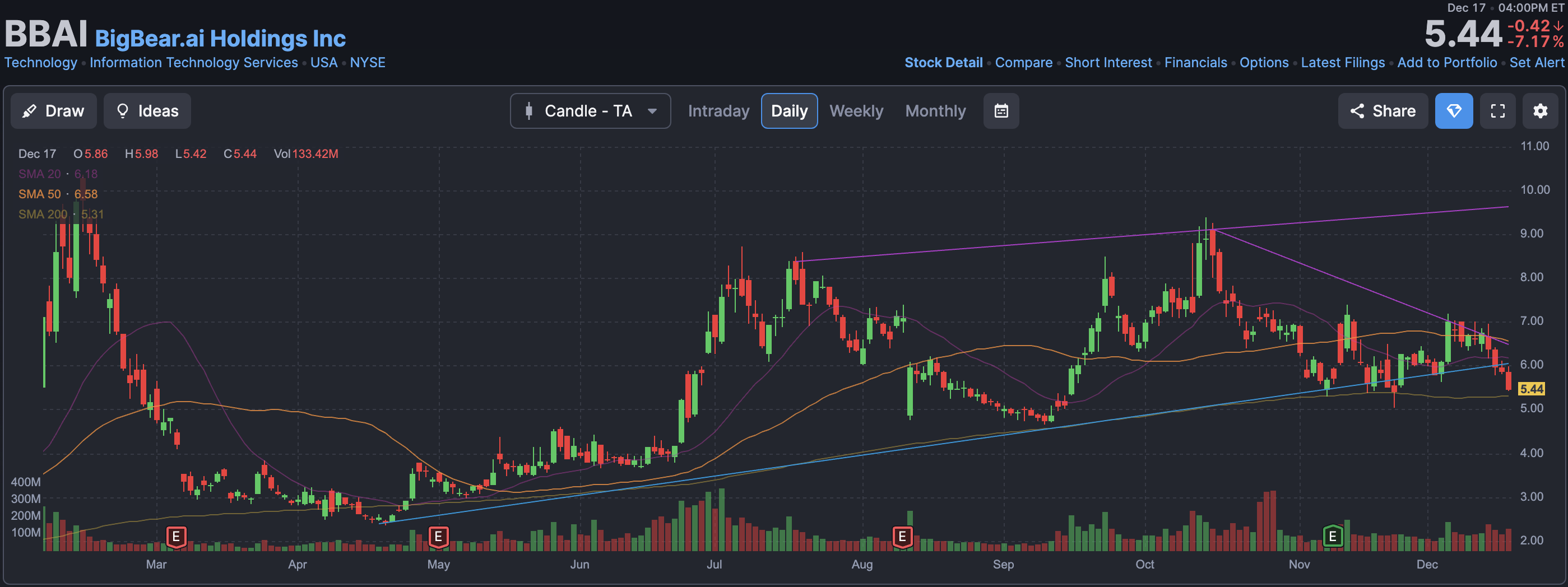Click the candlestick icon in chart type selector
The image size is (1568, 587).
point(529,111)
